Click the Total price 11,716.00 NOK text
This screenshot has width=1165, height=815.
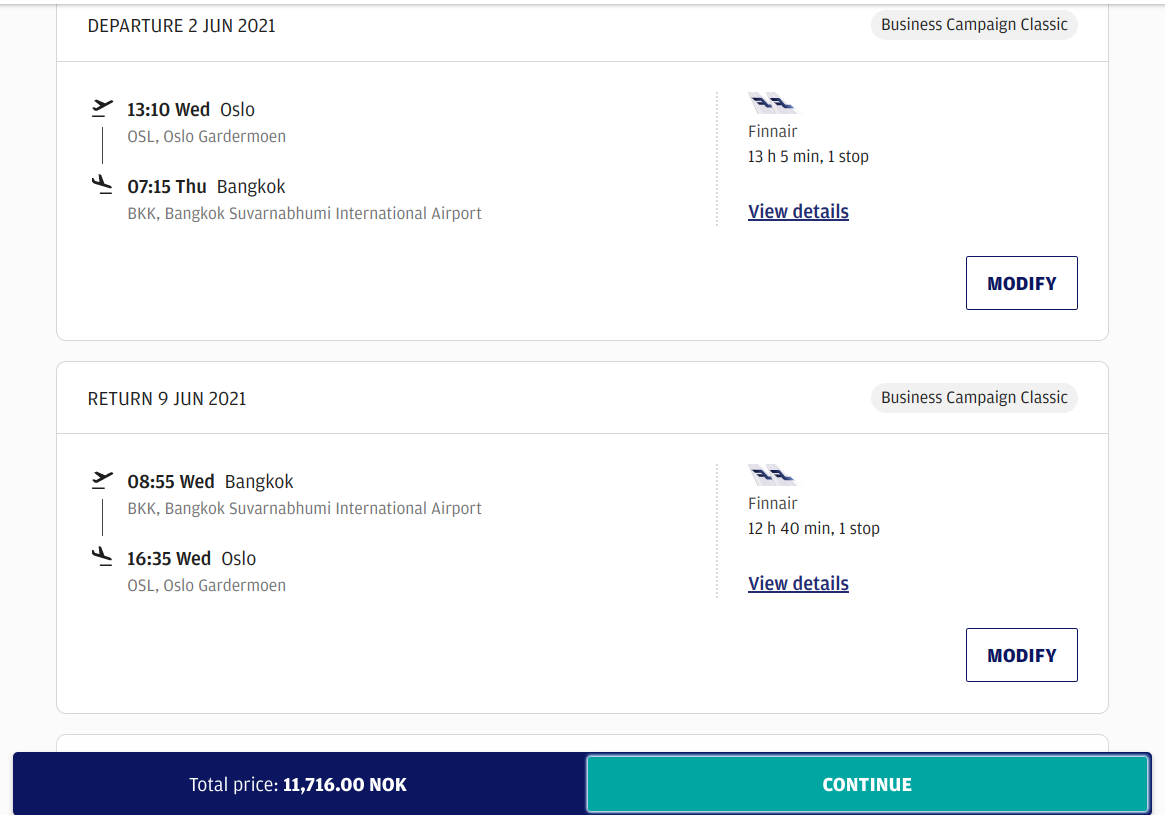pos(298,785)
